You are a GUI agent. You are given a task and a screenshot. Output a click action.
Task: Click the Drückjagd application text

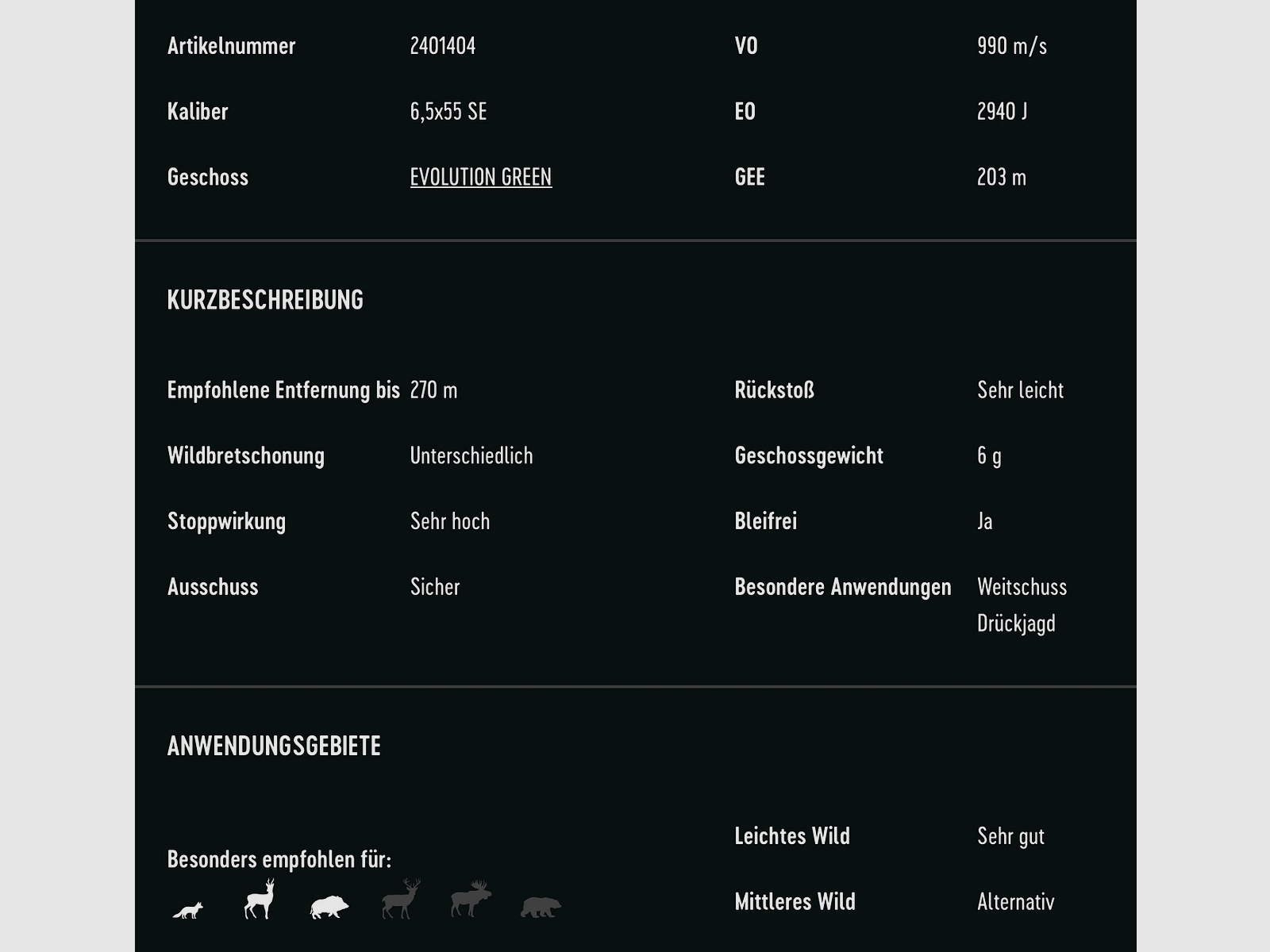point(1016,624)
